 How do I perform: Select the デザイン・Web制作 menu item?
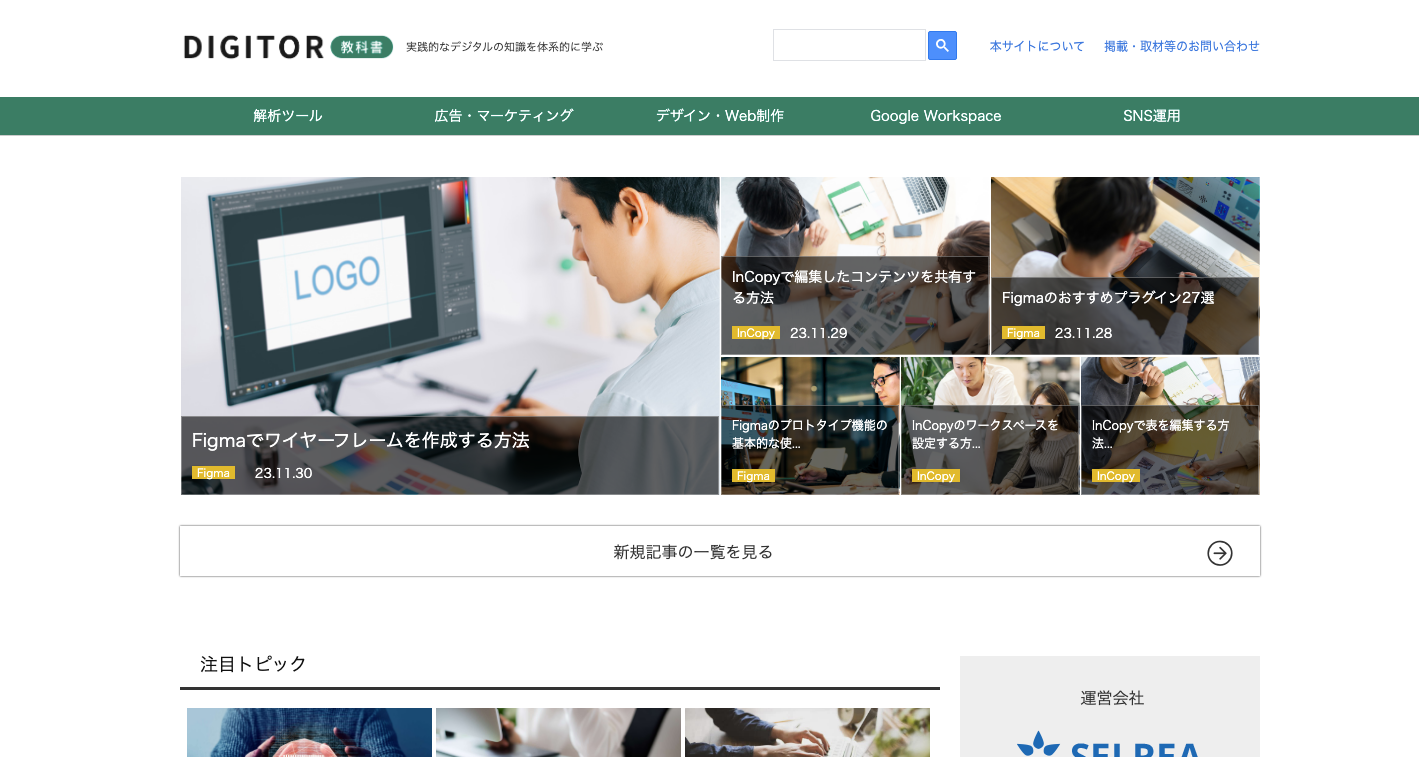point(720,116)
